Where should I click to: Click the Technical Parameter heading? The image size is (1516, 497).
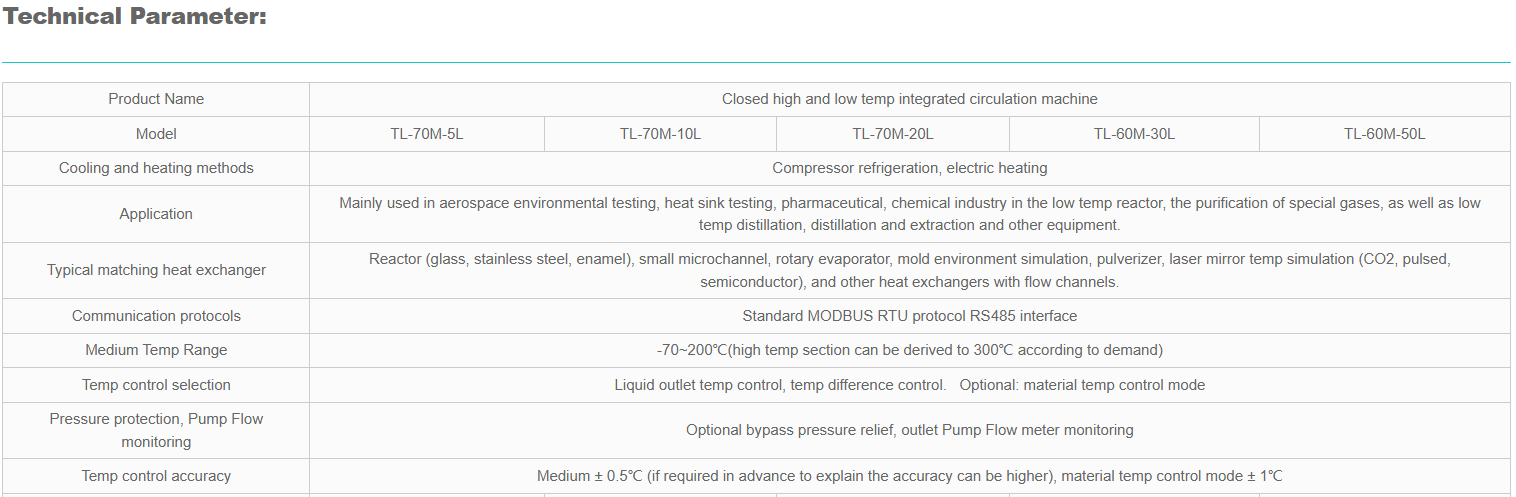coord(135,17)
